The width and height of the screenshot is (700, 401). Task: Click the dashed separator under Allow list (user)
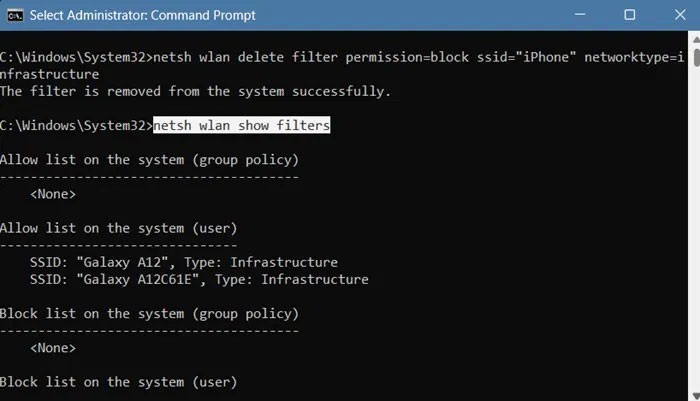click(x=118, y=245)
